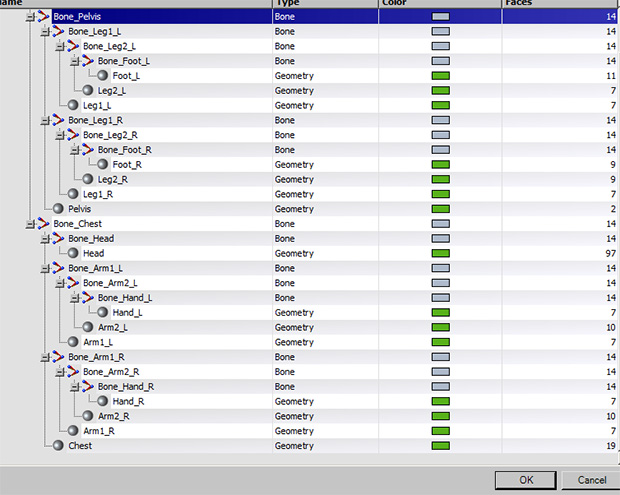Click the geometry sphere icon beside Chest
The image size is (620, 495).
(x=58, y=445)
